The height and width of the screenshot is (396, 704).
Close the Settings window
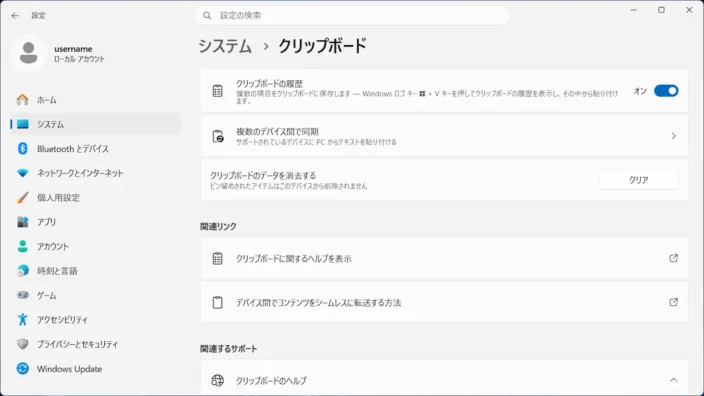click(x=689, y=10)
